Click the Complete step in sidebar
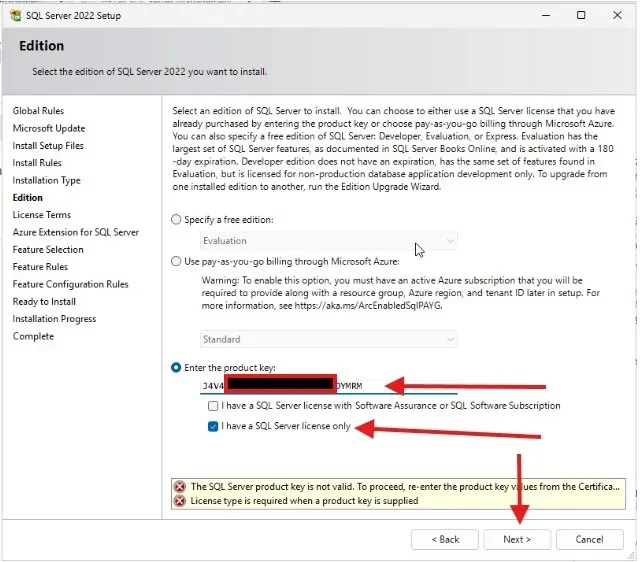This screenshot has height=562, width=640. coord(33,336)
